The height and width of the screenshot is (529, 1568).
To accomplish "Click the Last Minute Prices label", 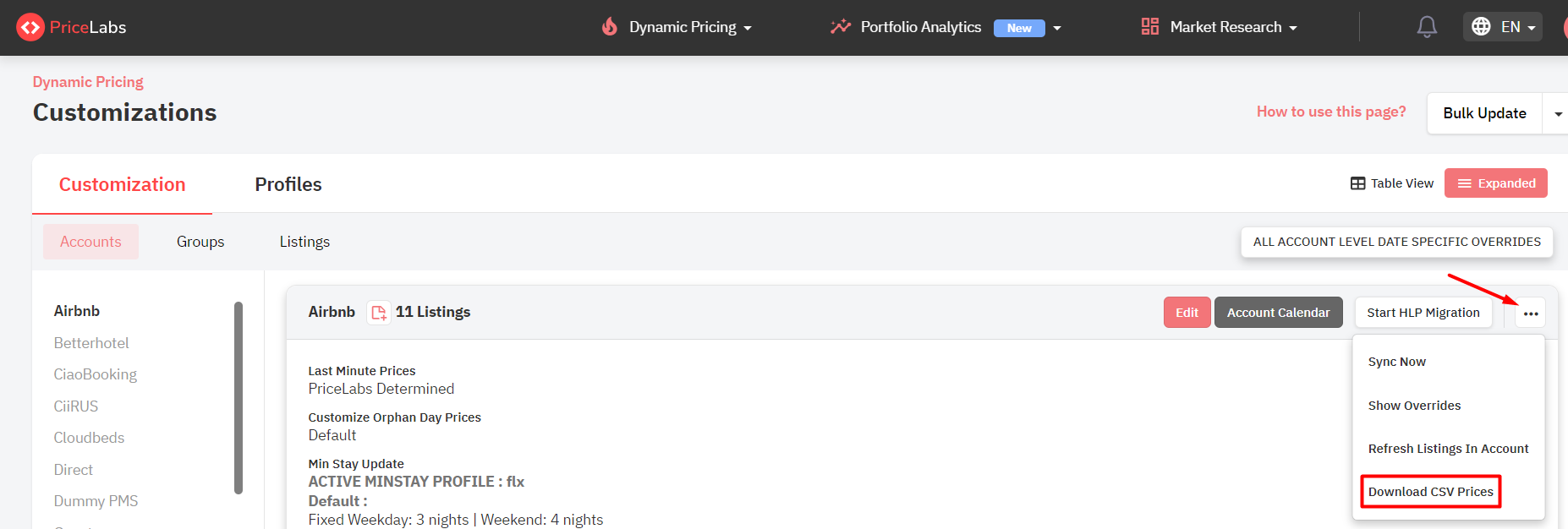I will coord(362,371).
